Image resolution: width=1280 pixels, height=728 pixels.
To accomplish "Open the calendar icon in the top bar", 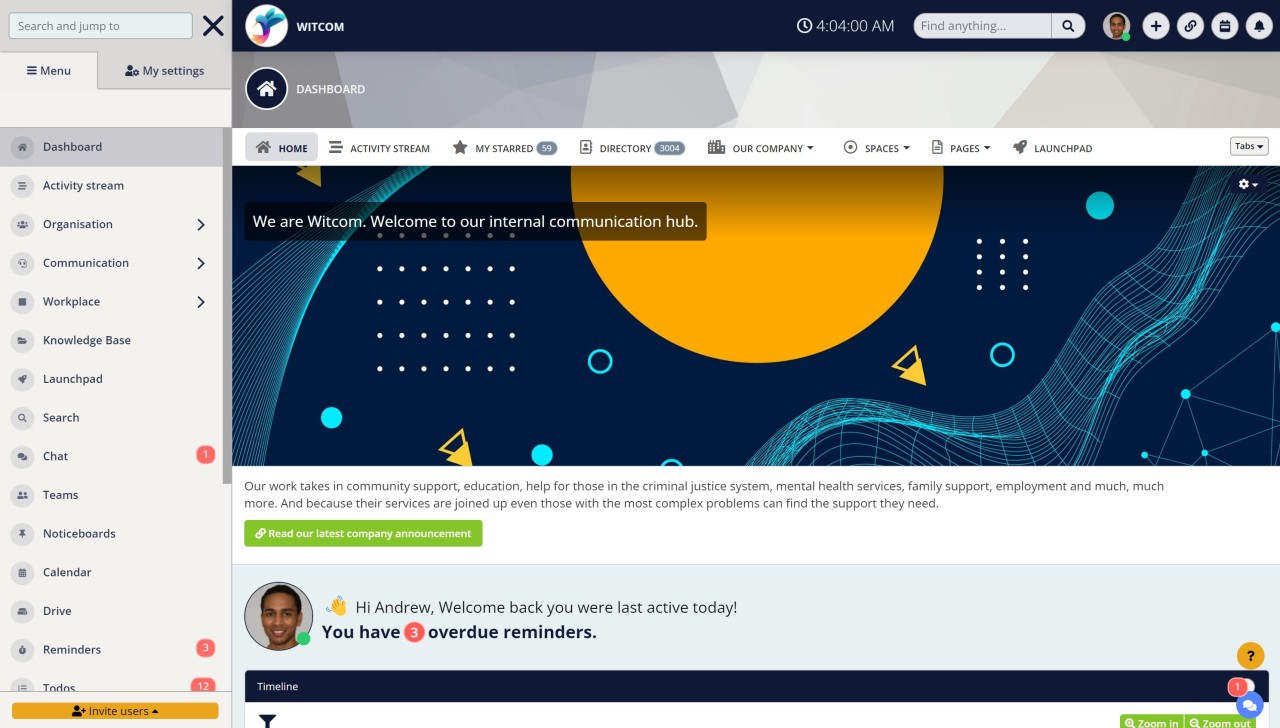I will click(1224, 25).
